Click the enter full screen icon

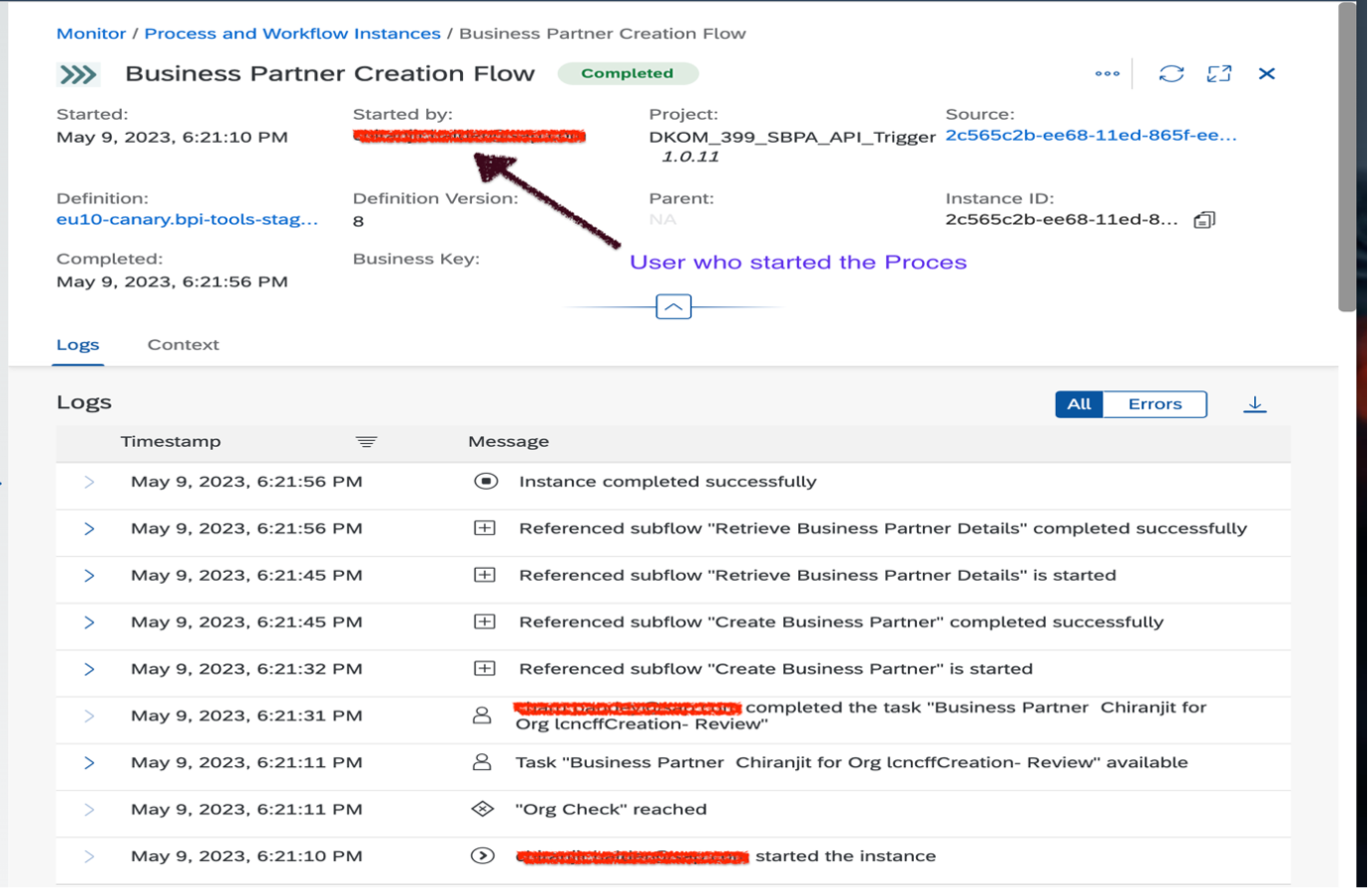(1219, 72)
